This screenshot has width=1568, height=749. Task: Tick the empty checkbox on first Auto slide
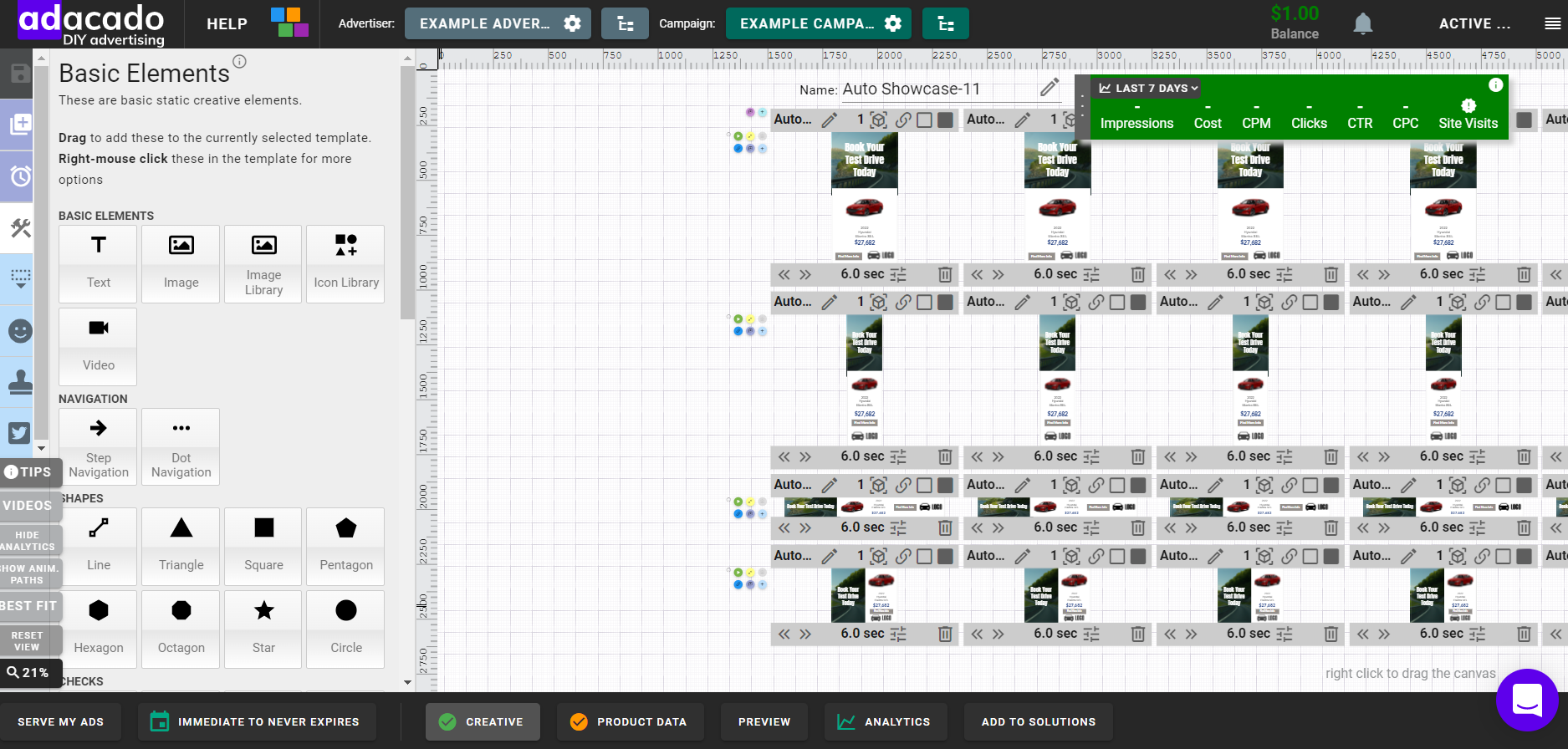(924, 120)
